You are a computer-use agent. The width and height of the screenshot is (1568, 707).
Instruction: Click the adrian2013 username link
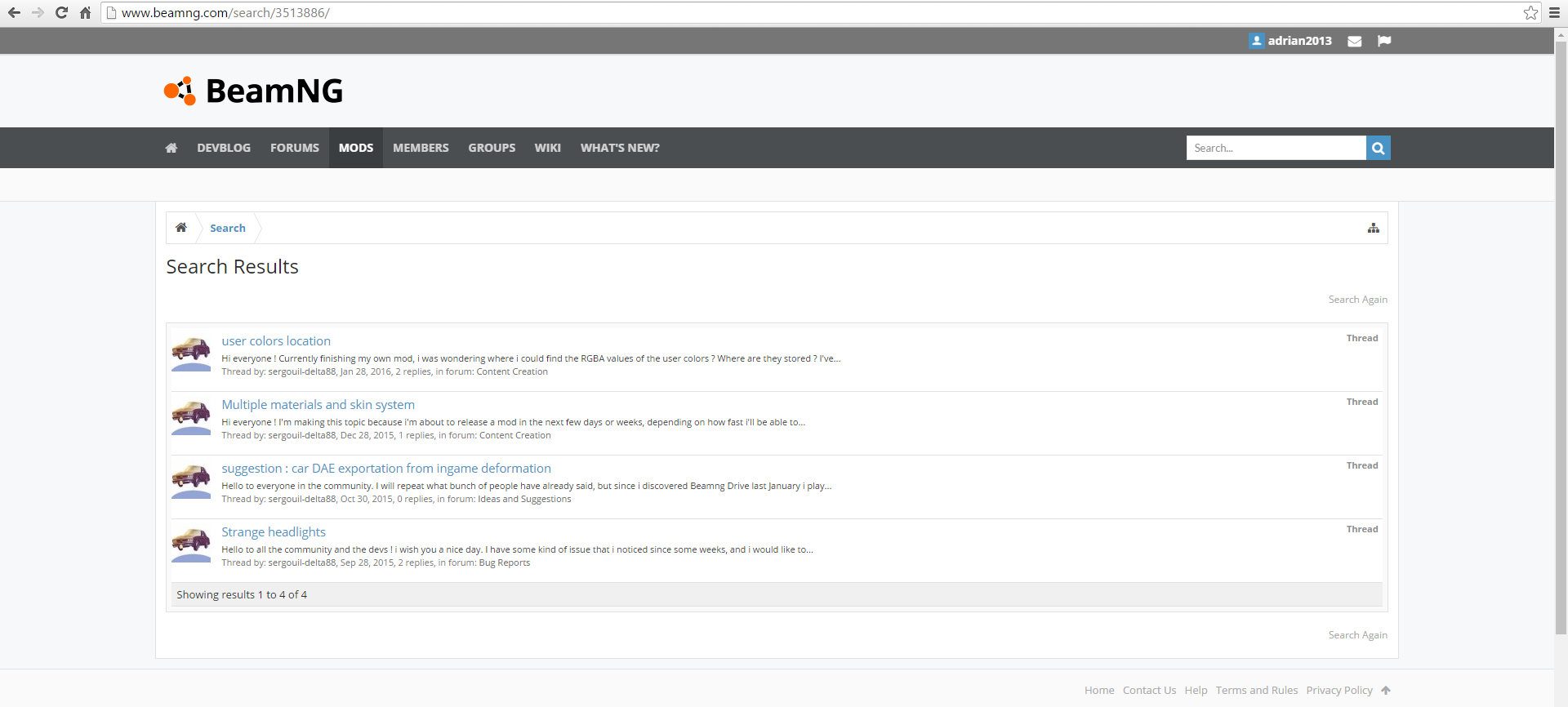pos(1299,41)
